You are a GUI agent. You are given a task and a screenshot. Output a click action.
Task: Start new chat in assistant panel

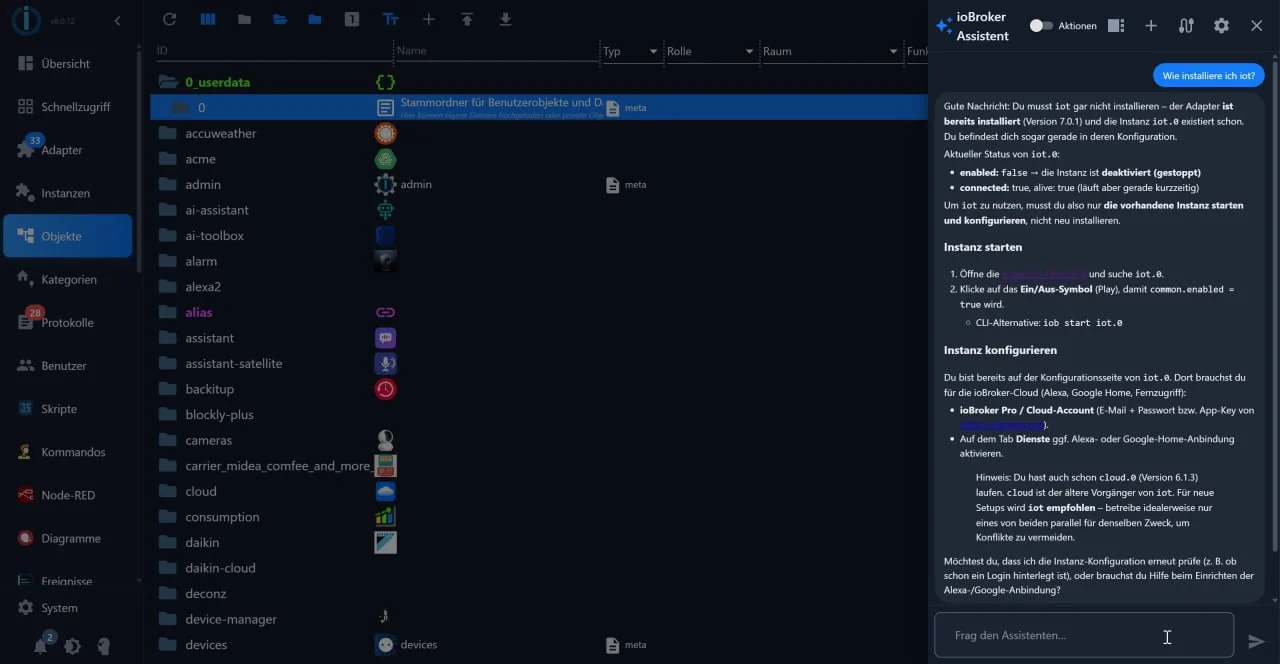1151,25
